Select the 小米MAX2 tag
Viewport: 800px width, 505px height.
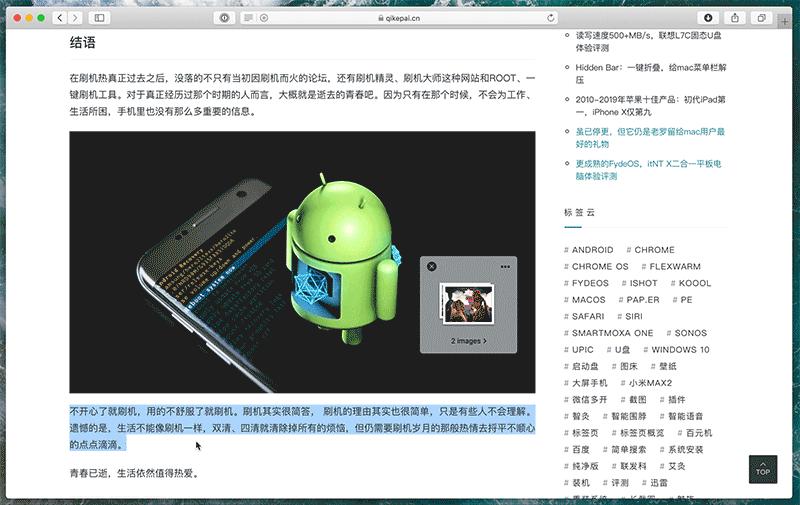click(646, 383)
